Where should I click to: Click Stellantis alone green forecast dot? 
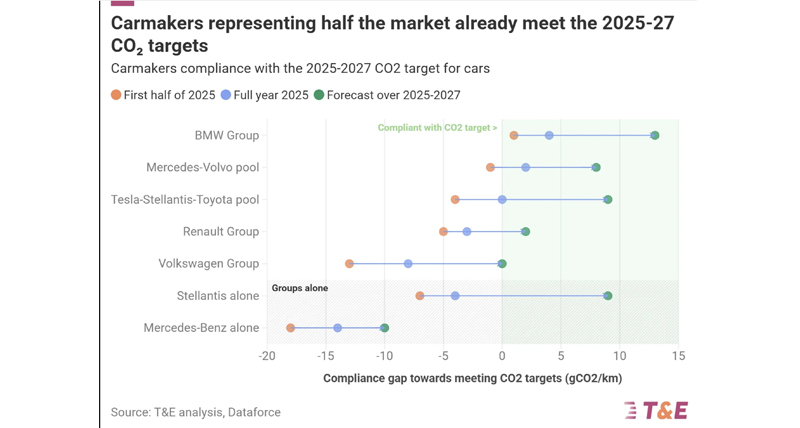pos(608,296)
